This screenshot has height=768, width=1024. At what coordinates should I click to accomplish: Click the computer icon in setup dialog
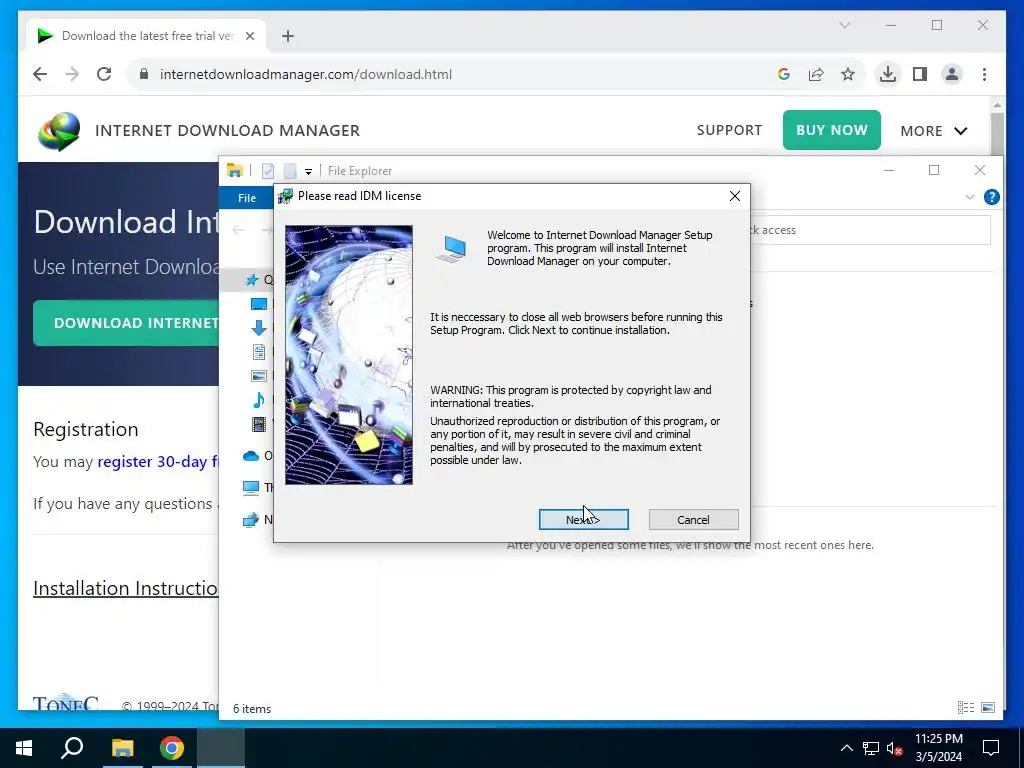[x=452, y=249]
